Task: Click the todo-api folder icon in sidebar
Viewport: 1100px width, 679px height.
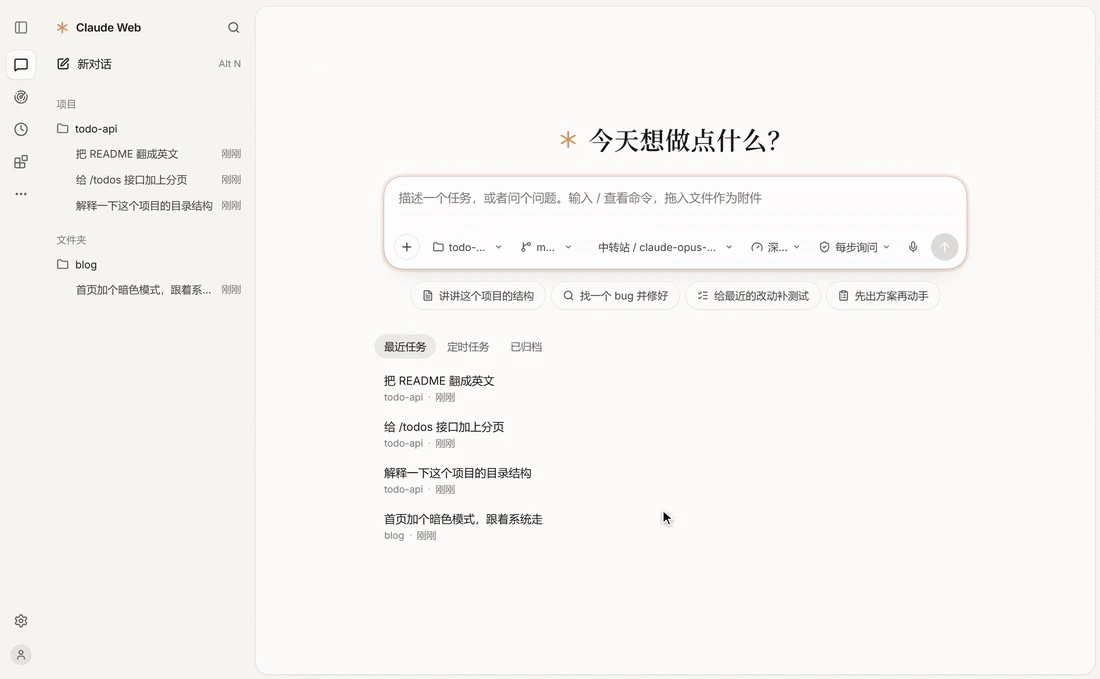Action: [62, 128]
